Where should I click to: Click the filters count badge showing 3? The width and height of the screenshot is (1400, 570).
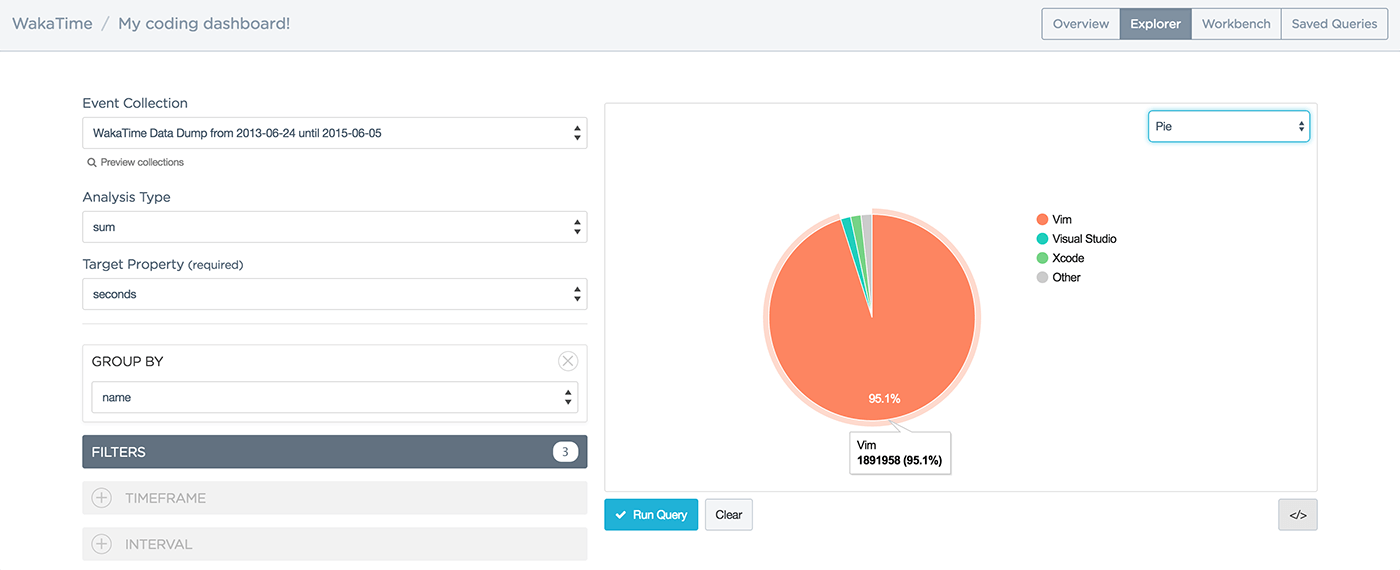(565, 452)
